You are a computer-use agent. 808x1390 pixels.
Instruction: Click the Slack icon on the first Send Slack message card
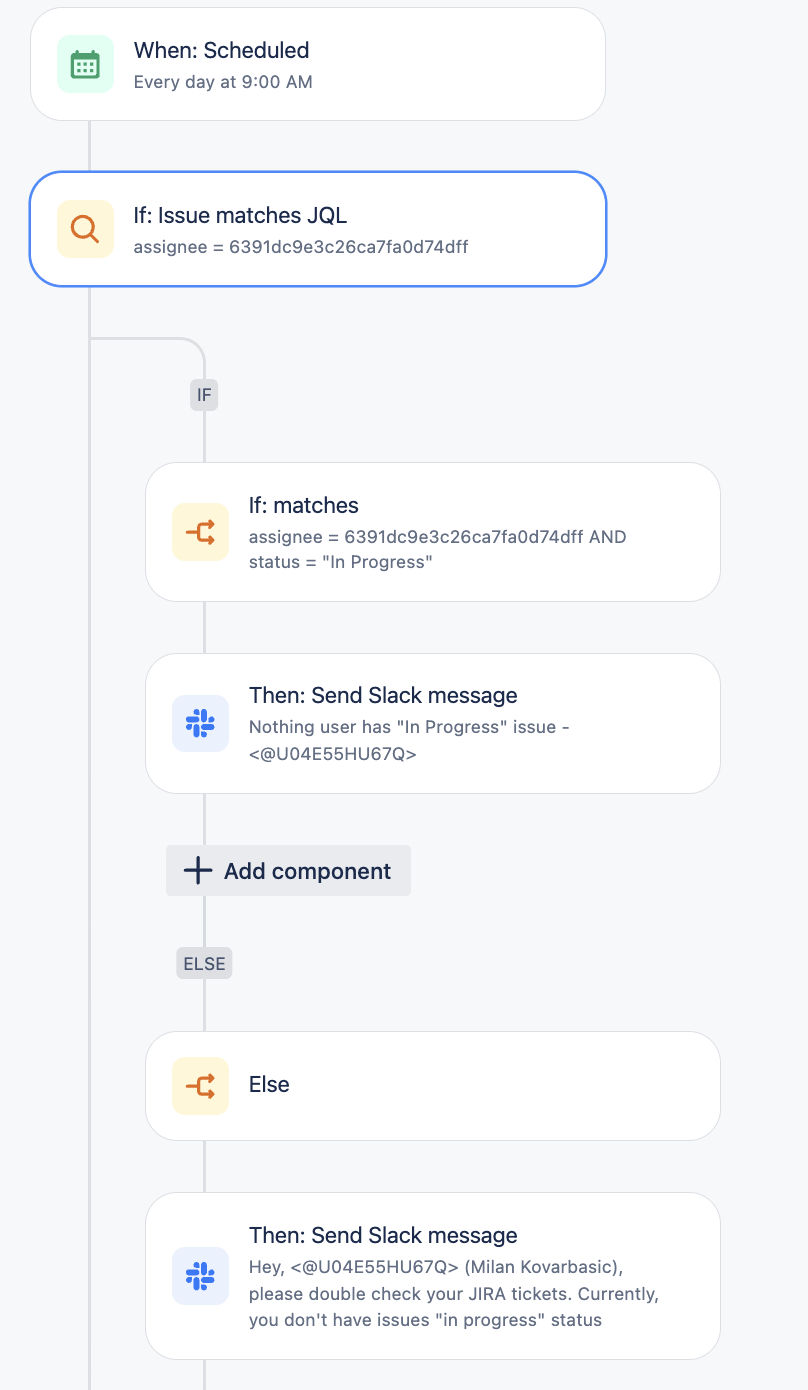(200, 723)
